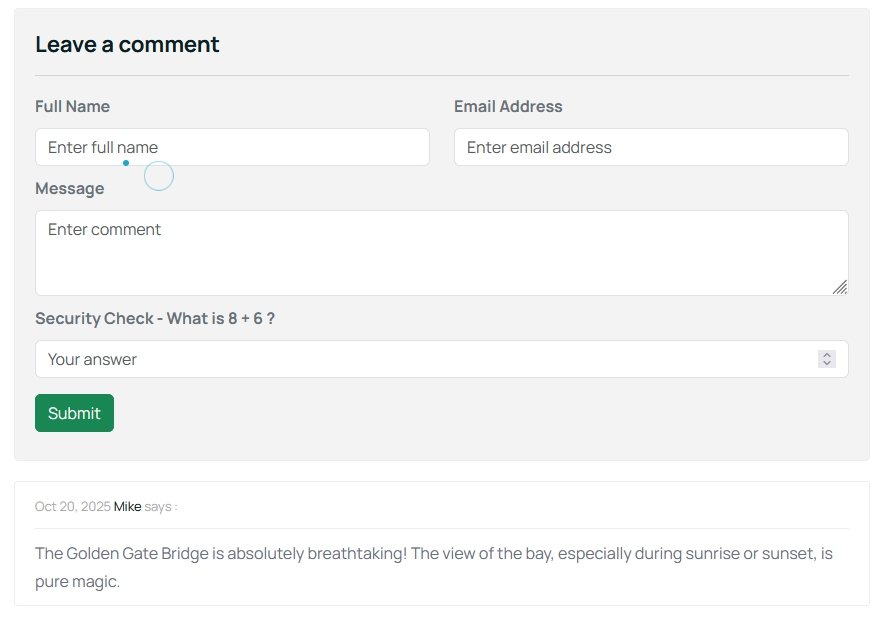Click the spinner control on the answer field
880x624 pixels.
coord(826,358)
